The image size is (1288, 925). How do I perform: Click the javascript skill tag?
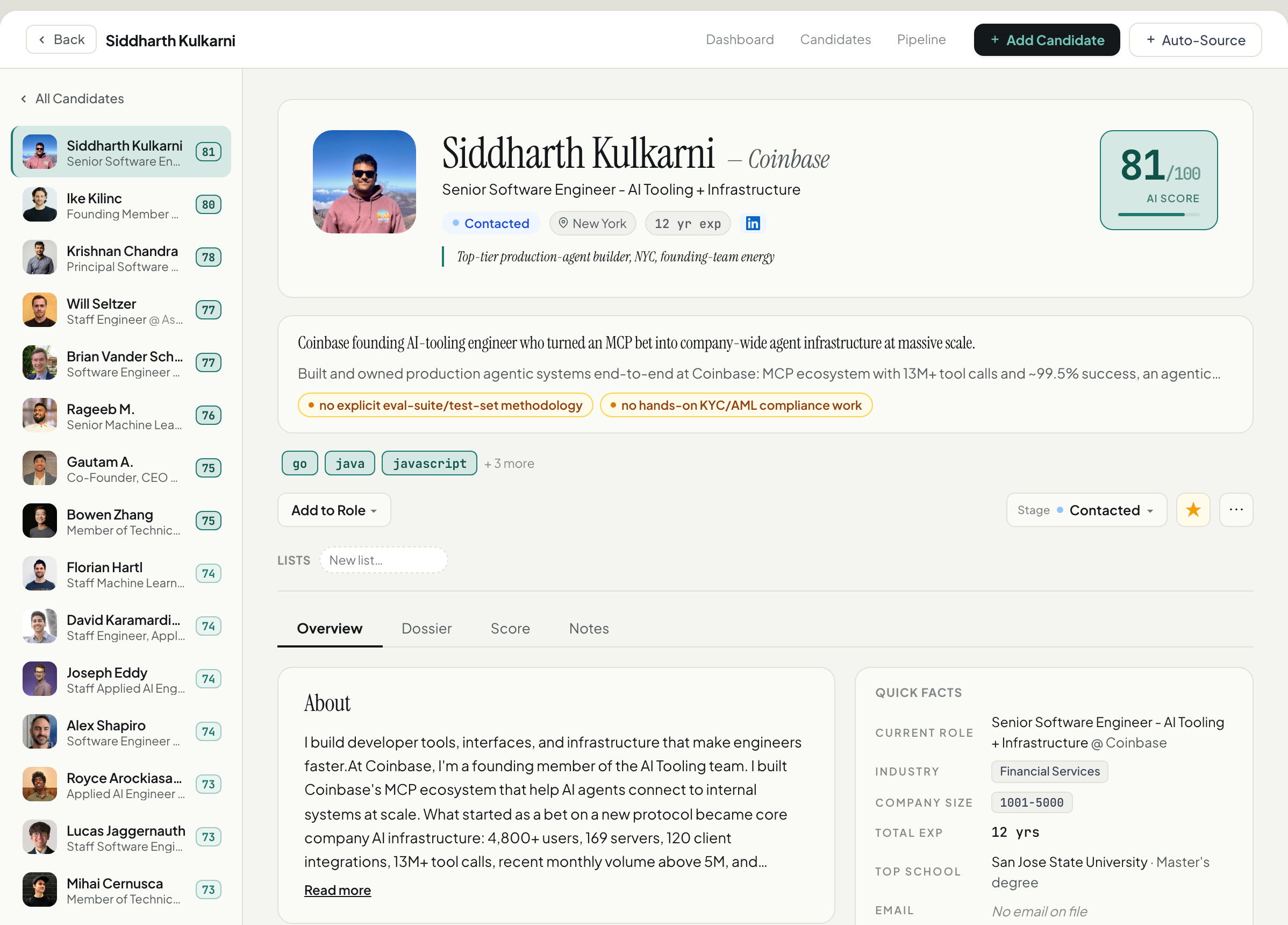pos(430,464)
